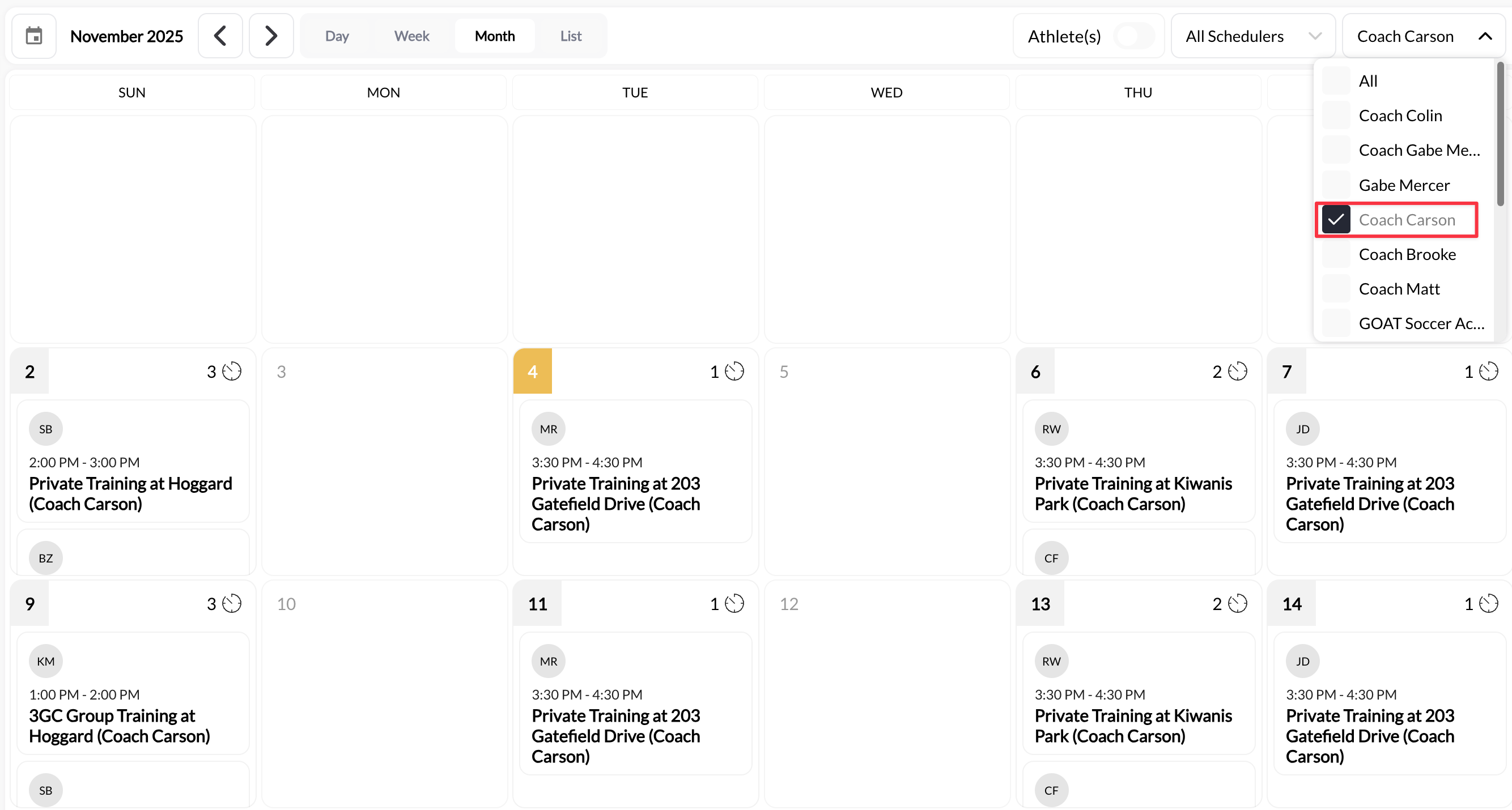The image size is (1512, 810).
Task: Check the GOAT Soccer Ac... checkbox
Action: (x=1336, y=323)
